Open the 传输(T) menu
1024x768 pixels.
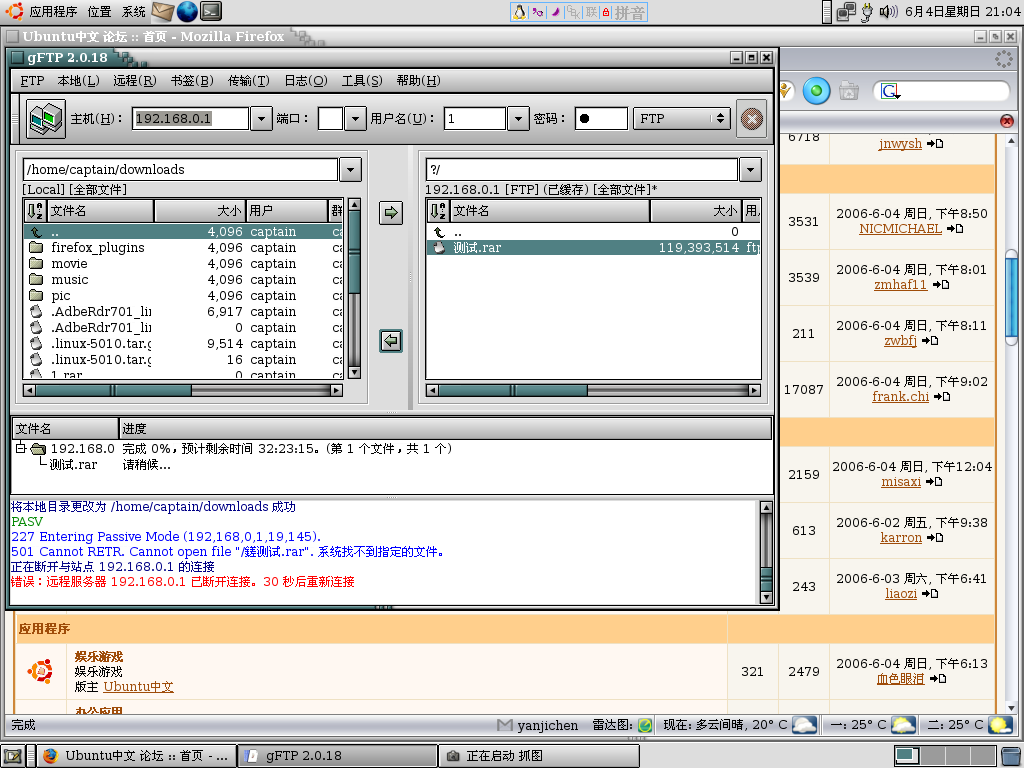(x=249, y=80)
